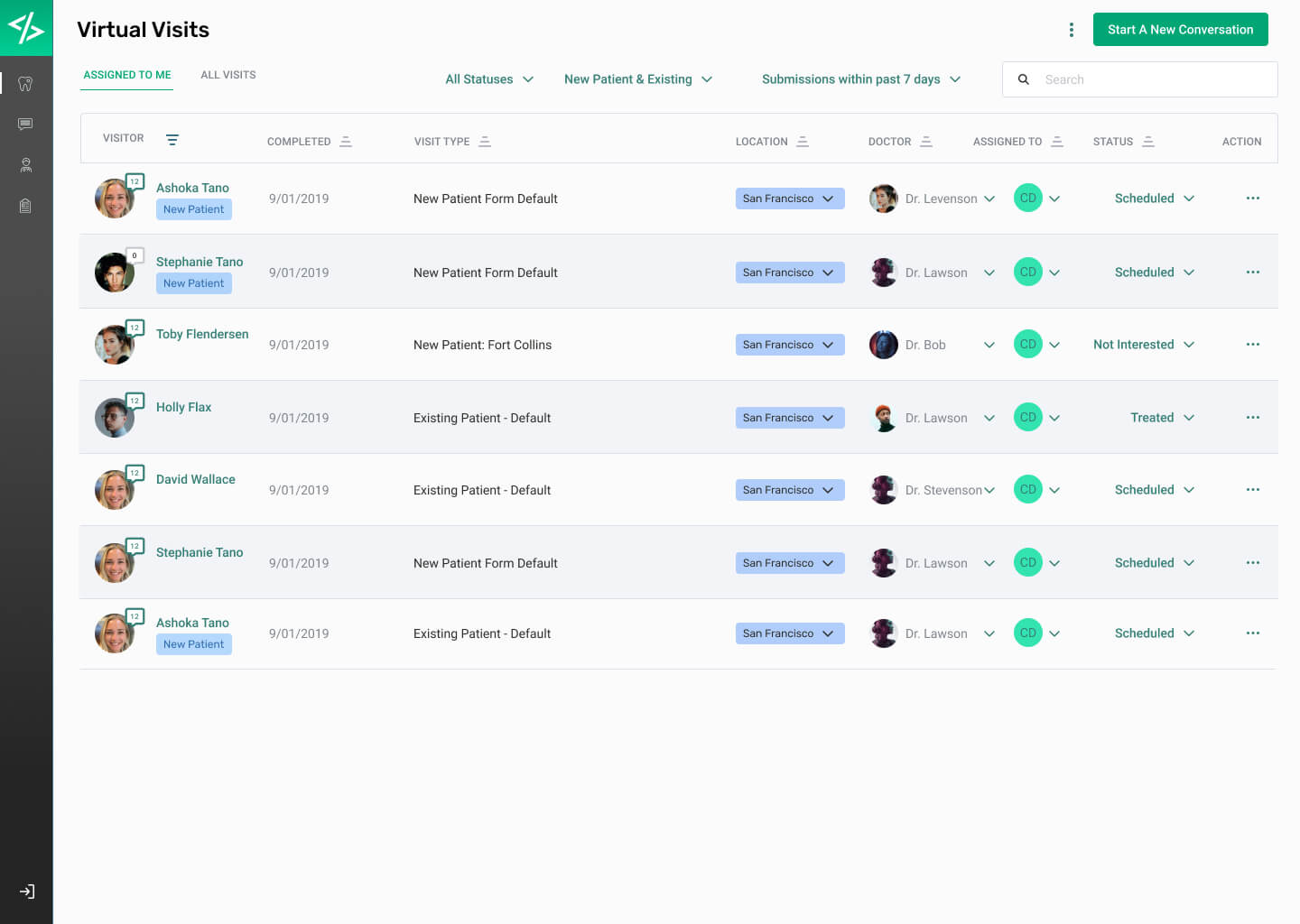Open the Not Interested status dropdown

pos(1144,345)
